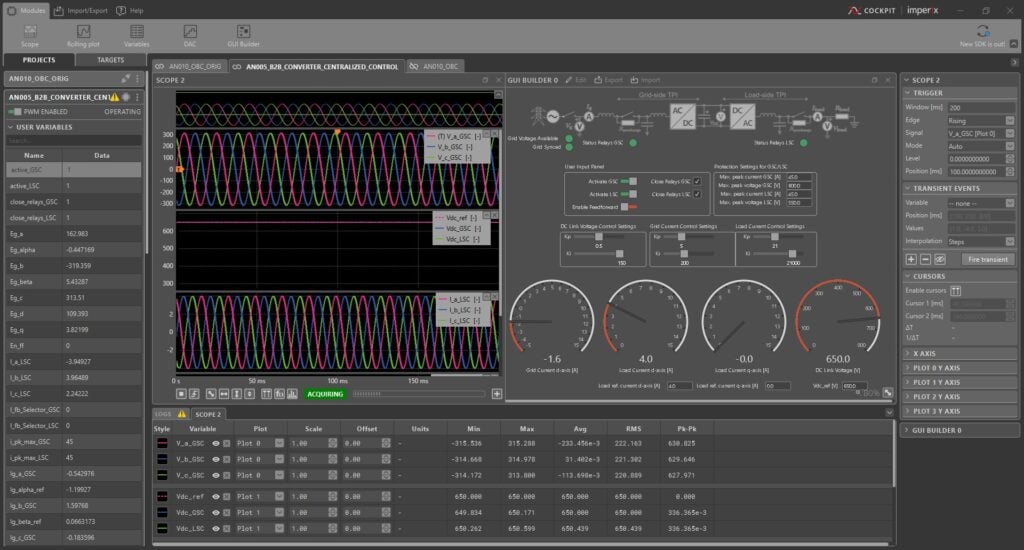Toggle the Enable Feedforward switch
1024x550 pixels.
coord(630,206)
